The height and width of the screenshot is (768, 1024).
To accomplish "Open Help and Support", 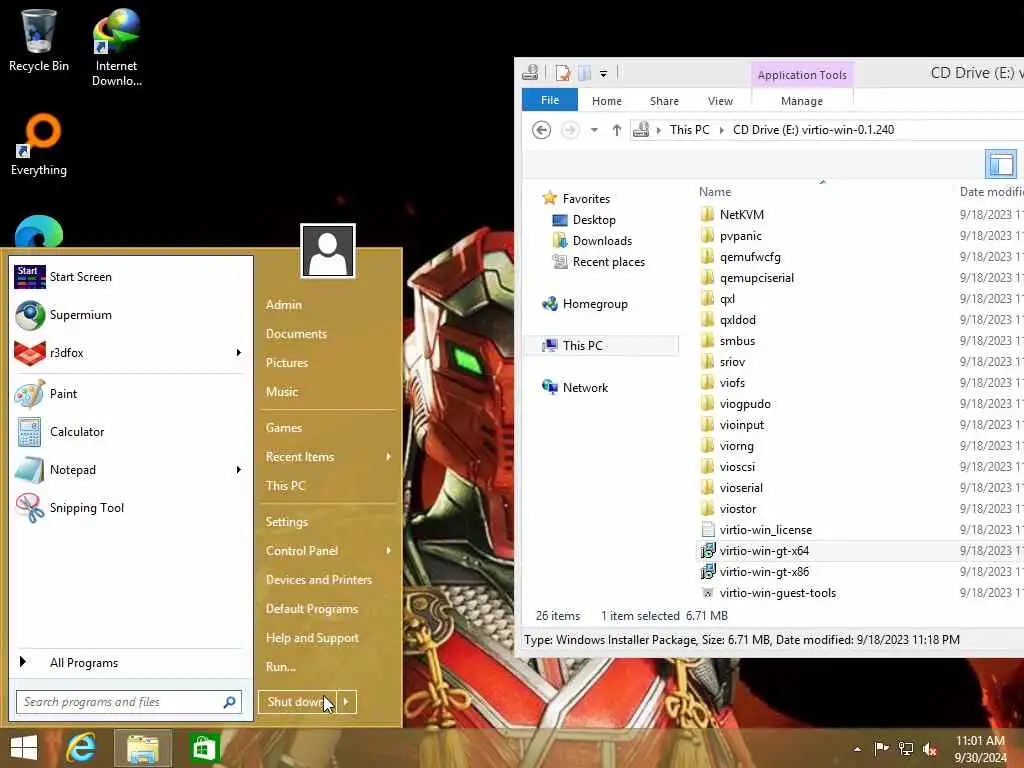I will (x=312, y=638).
